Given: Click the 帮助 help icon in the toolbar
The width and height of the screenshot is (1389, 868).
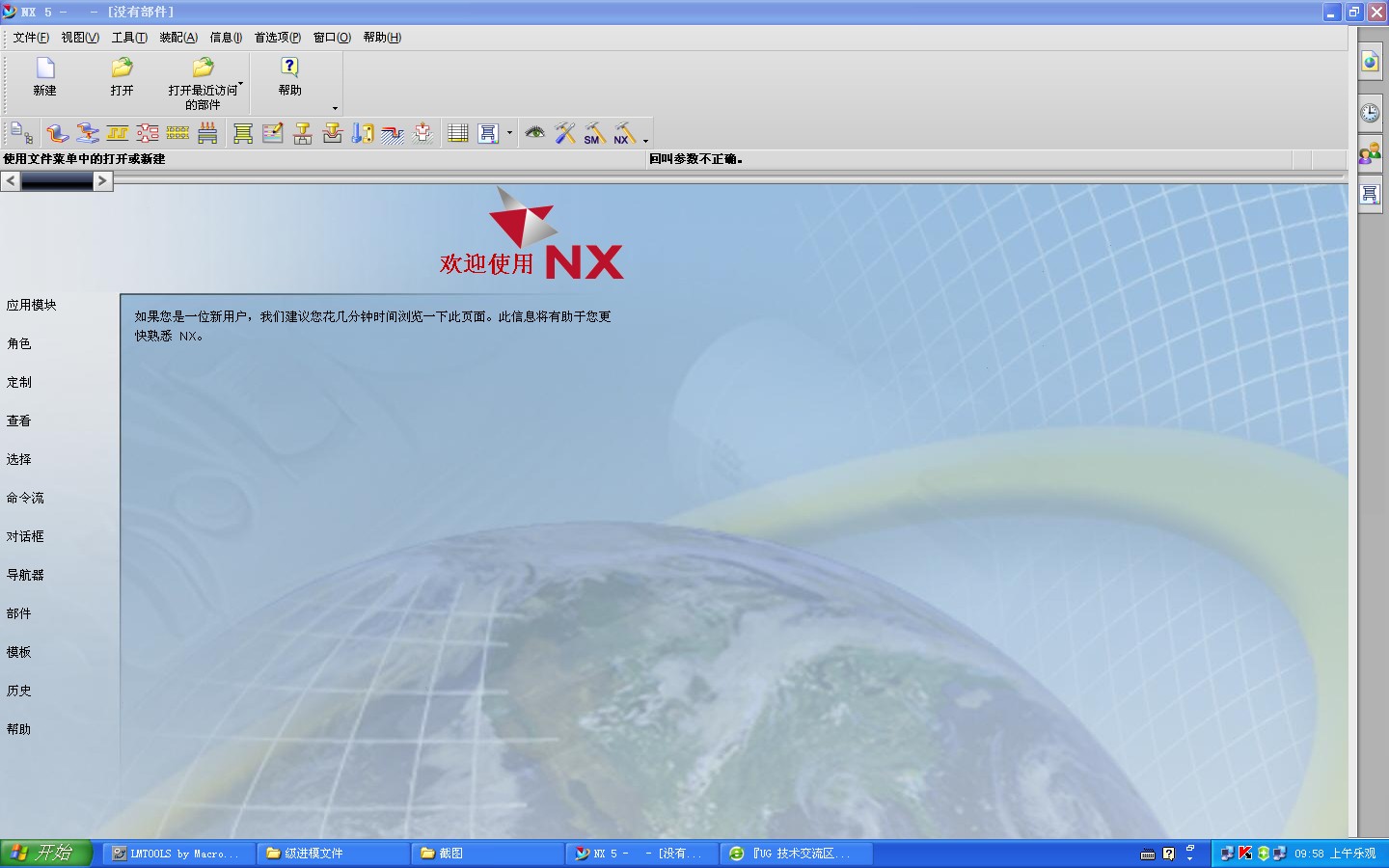Looking at the screenshot, I should pos(289,77).
